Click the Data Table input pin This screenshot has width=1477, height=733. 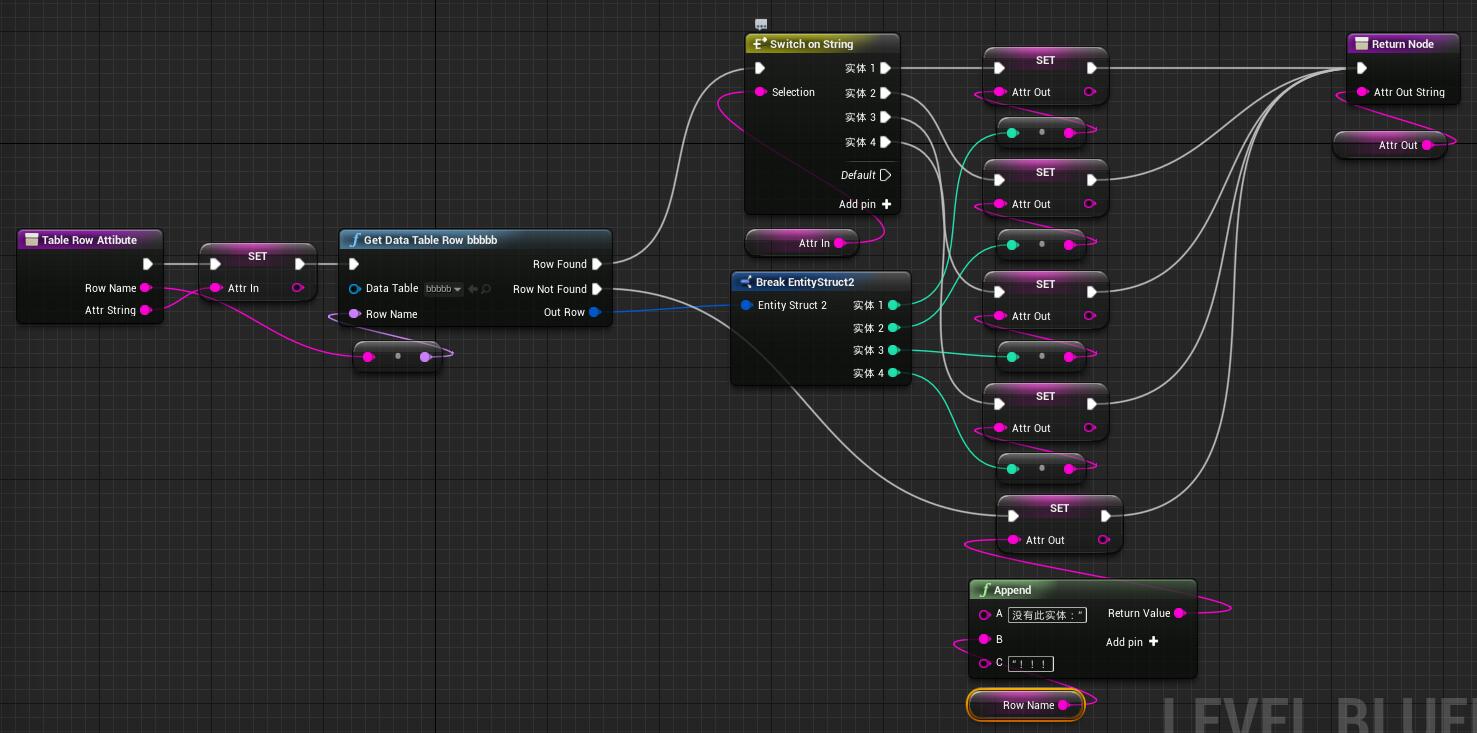354,289
